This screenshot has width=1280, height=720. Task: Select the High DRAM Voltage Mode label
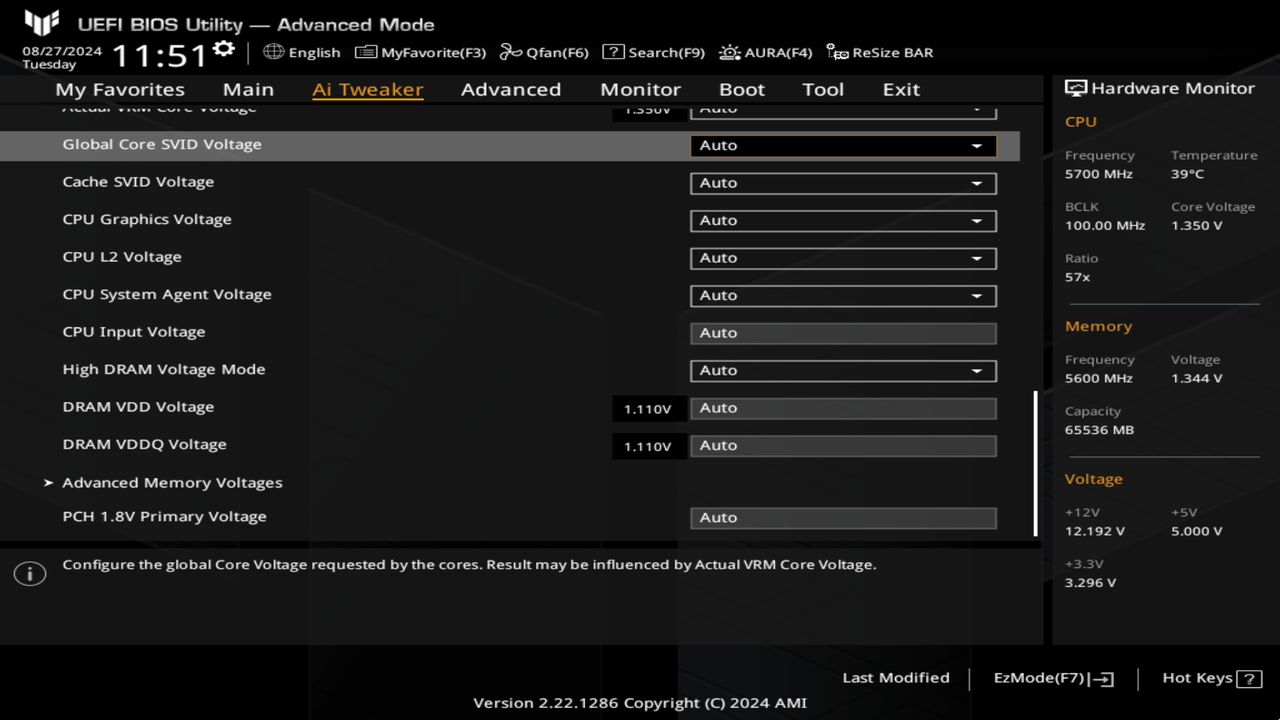(x=164, y=369)
